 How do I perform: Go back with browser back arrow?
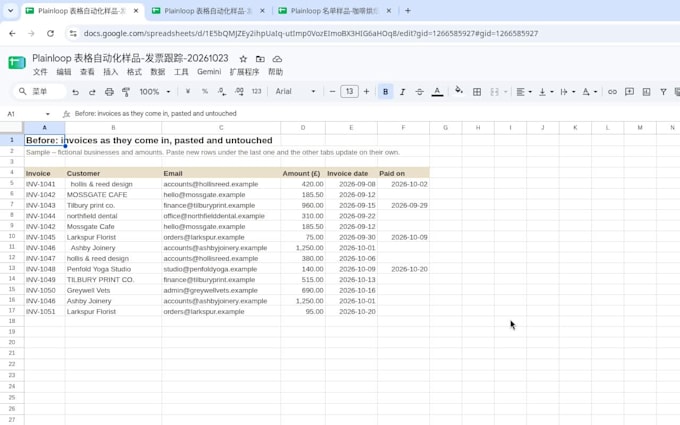point(12,33)
